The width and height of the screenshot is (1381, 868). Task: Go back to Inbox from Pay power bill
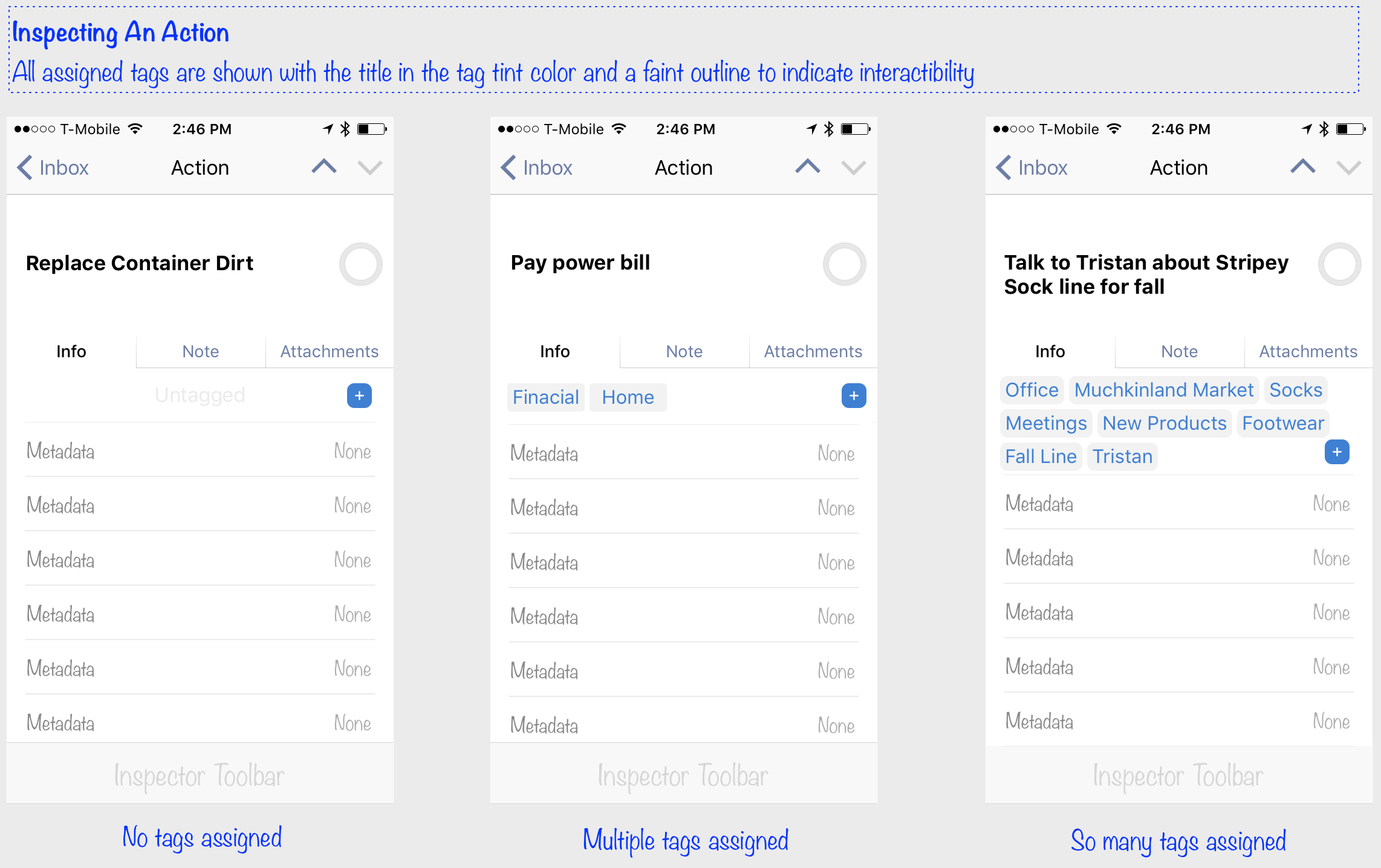pyautogui.click(x=537, y=167)
